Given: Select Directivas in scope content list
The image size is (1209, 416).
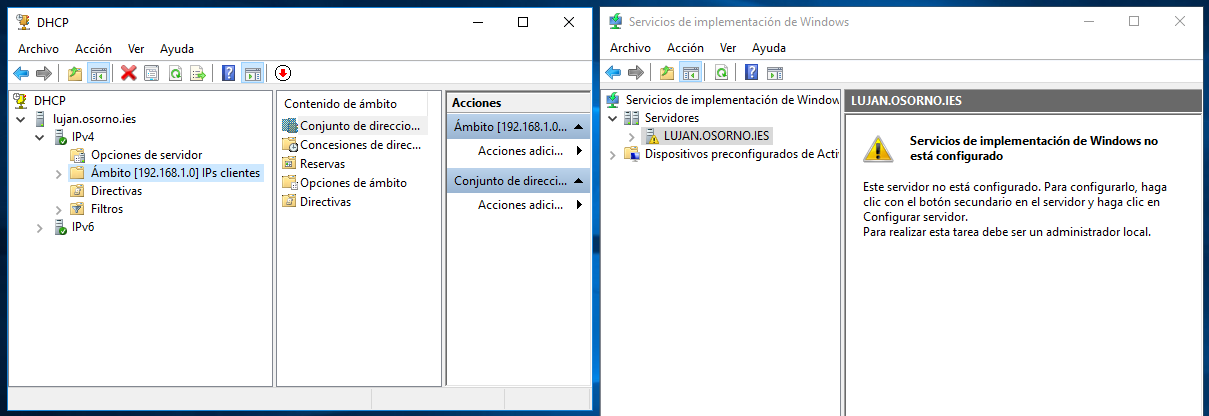Looking at the screenshot, I should tap(325, 201).
